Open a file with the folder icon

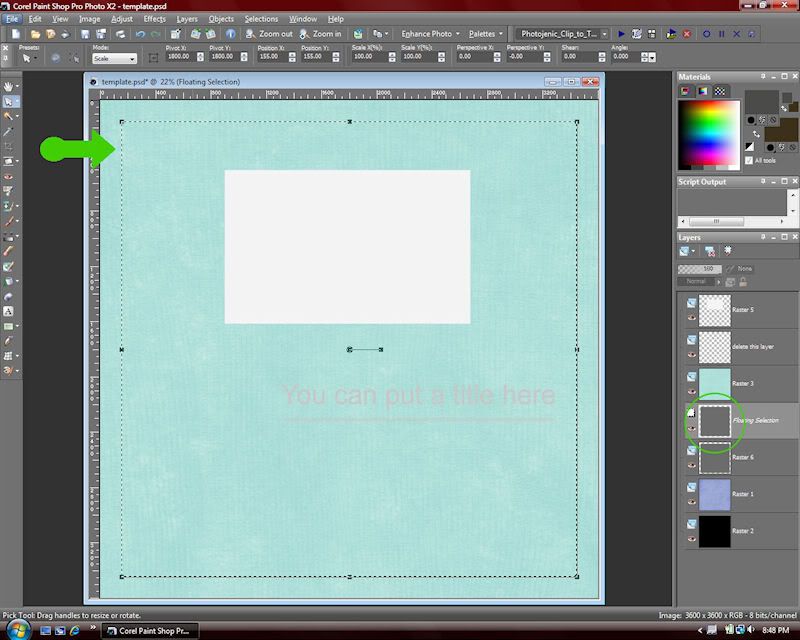click(x=35, y=34)
